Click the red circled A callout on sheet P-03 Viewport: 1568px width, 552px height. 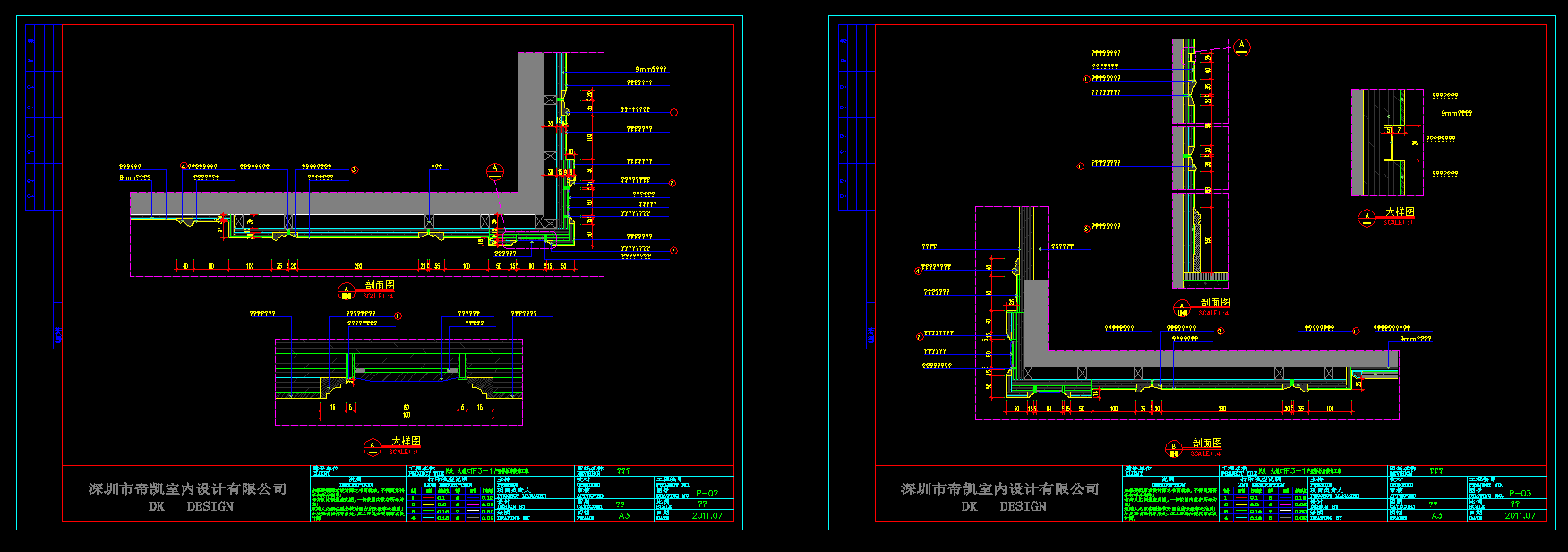click(1241, 47)
